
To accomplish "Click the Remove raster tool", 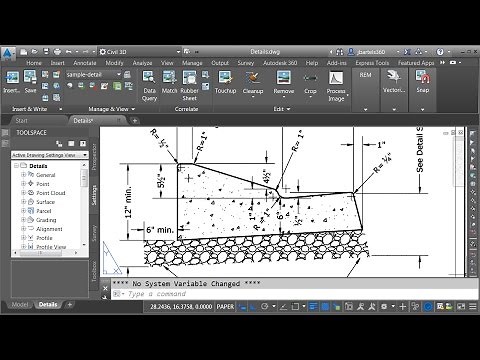I will (284, 82).
